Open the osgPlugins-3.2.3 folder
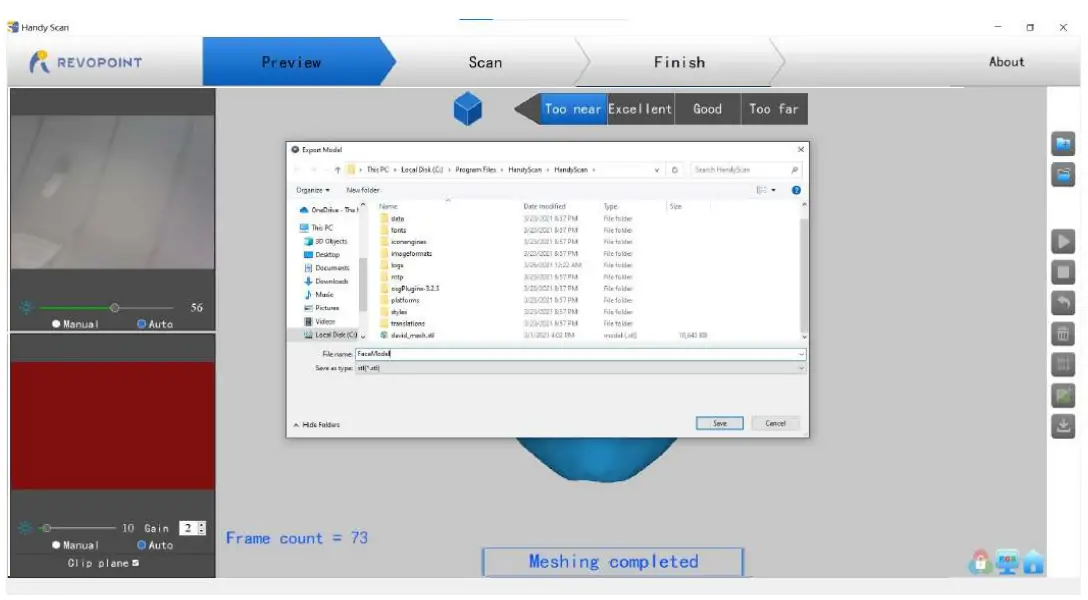The width and height of the screenshot is (1088, 600). (x=414, y=289)
